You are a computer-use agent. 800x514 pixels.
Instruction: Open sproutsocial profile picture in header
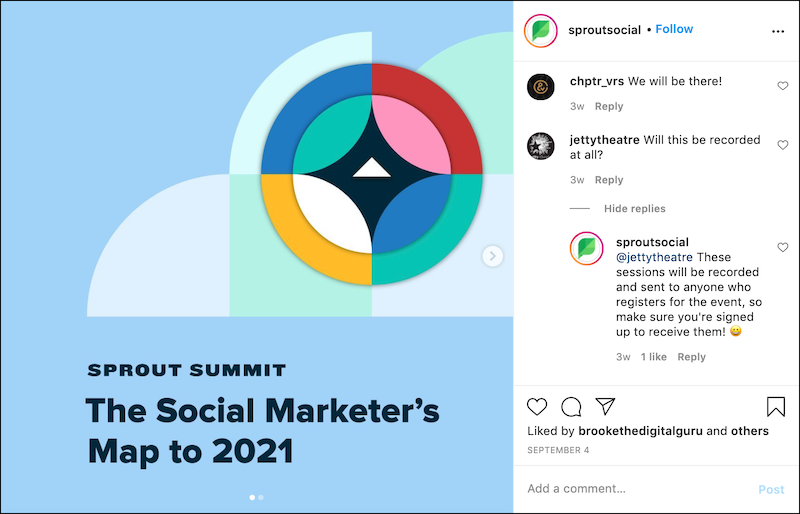(541, 31)
